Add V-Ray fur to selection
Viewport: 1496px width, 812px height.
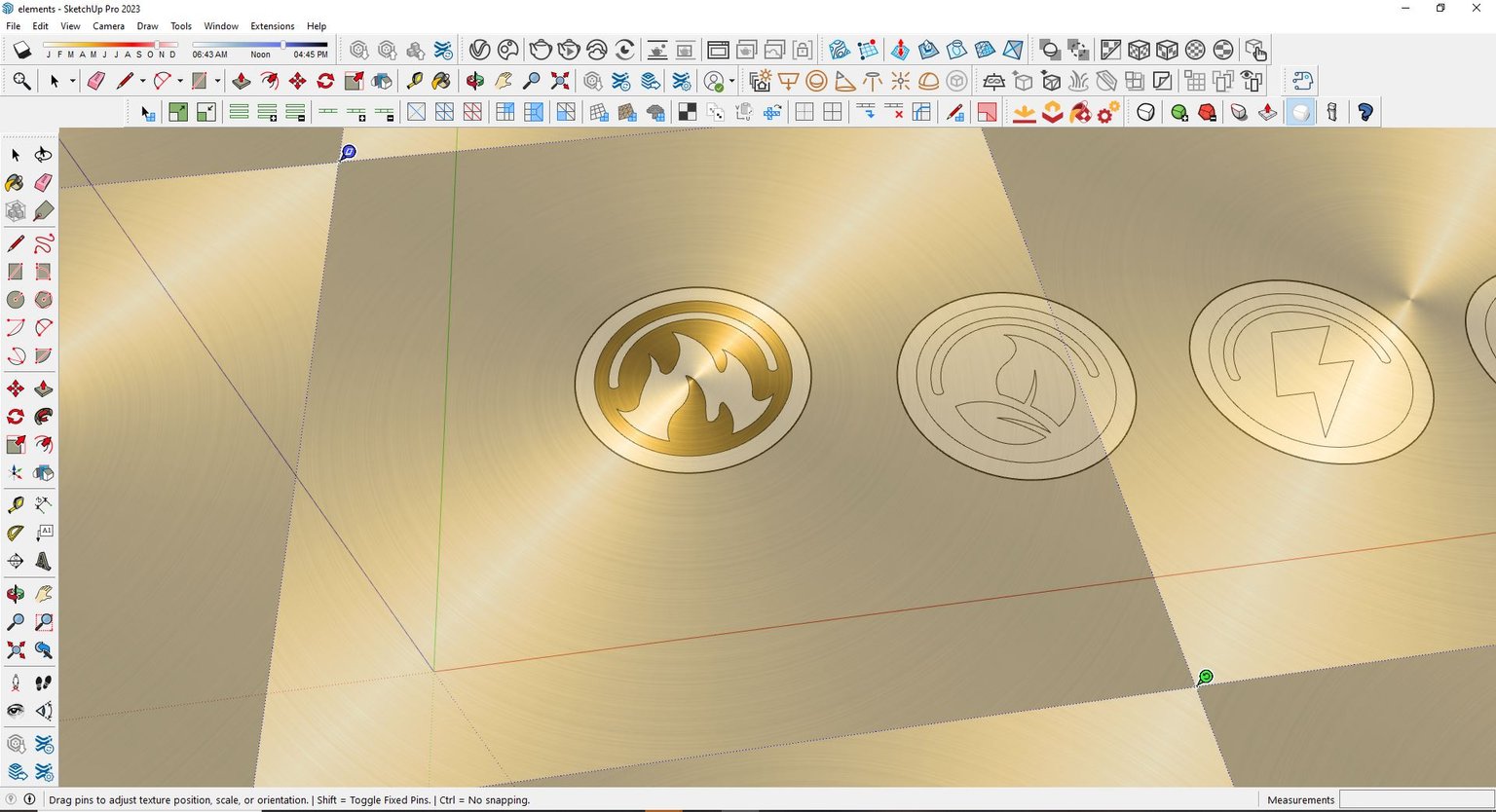[1078, 81]
